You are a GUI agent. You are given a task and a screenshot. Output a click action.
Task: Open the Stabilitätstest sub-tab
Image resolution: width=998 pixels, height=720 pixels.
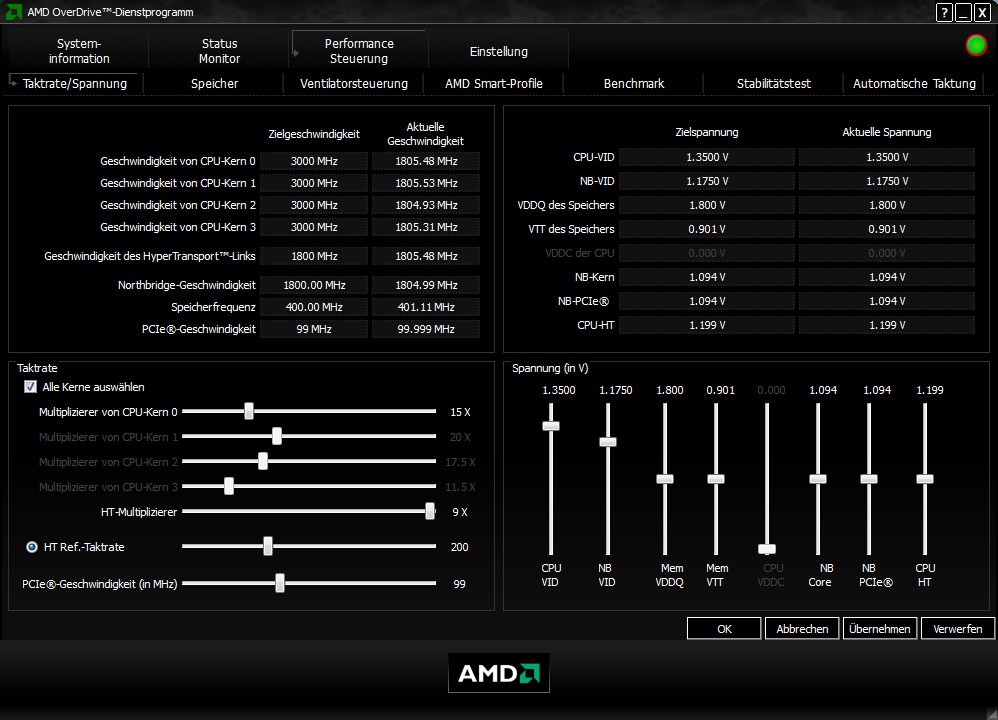pos(774,83)
